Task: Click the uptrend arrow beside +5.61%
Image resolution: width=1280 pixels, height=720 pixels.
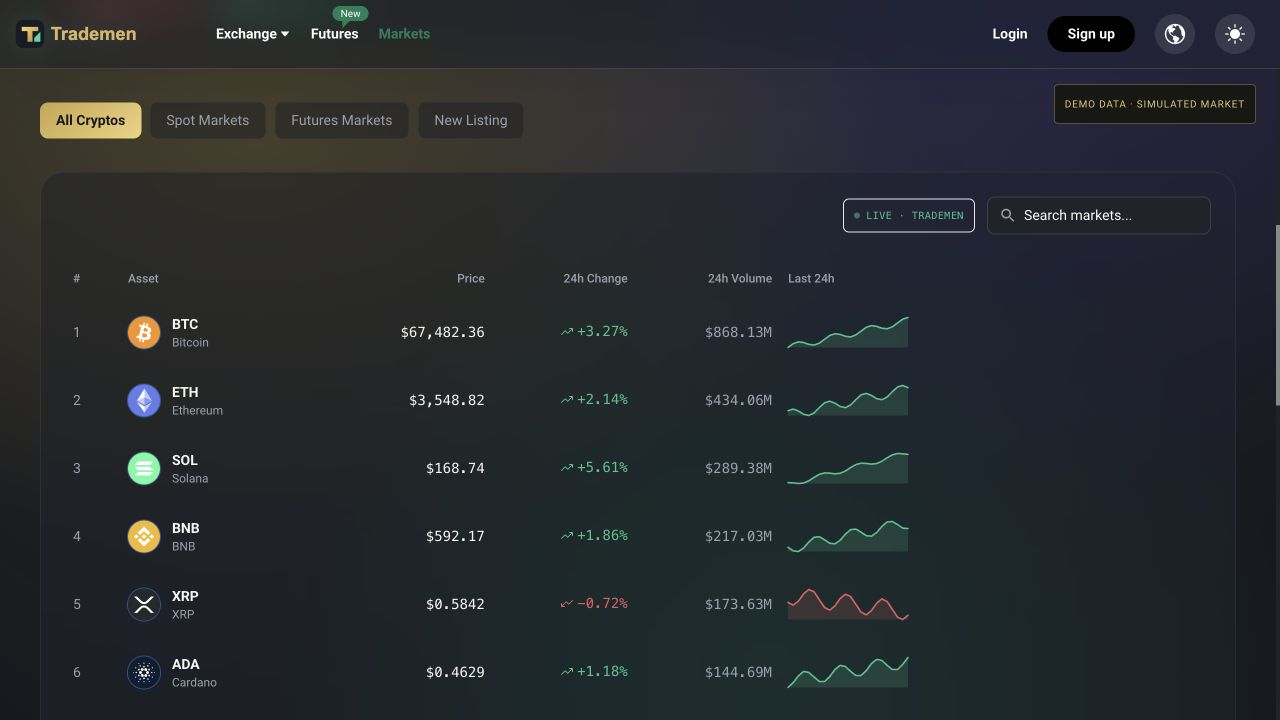Action: click(x=567, y=468)
